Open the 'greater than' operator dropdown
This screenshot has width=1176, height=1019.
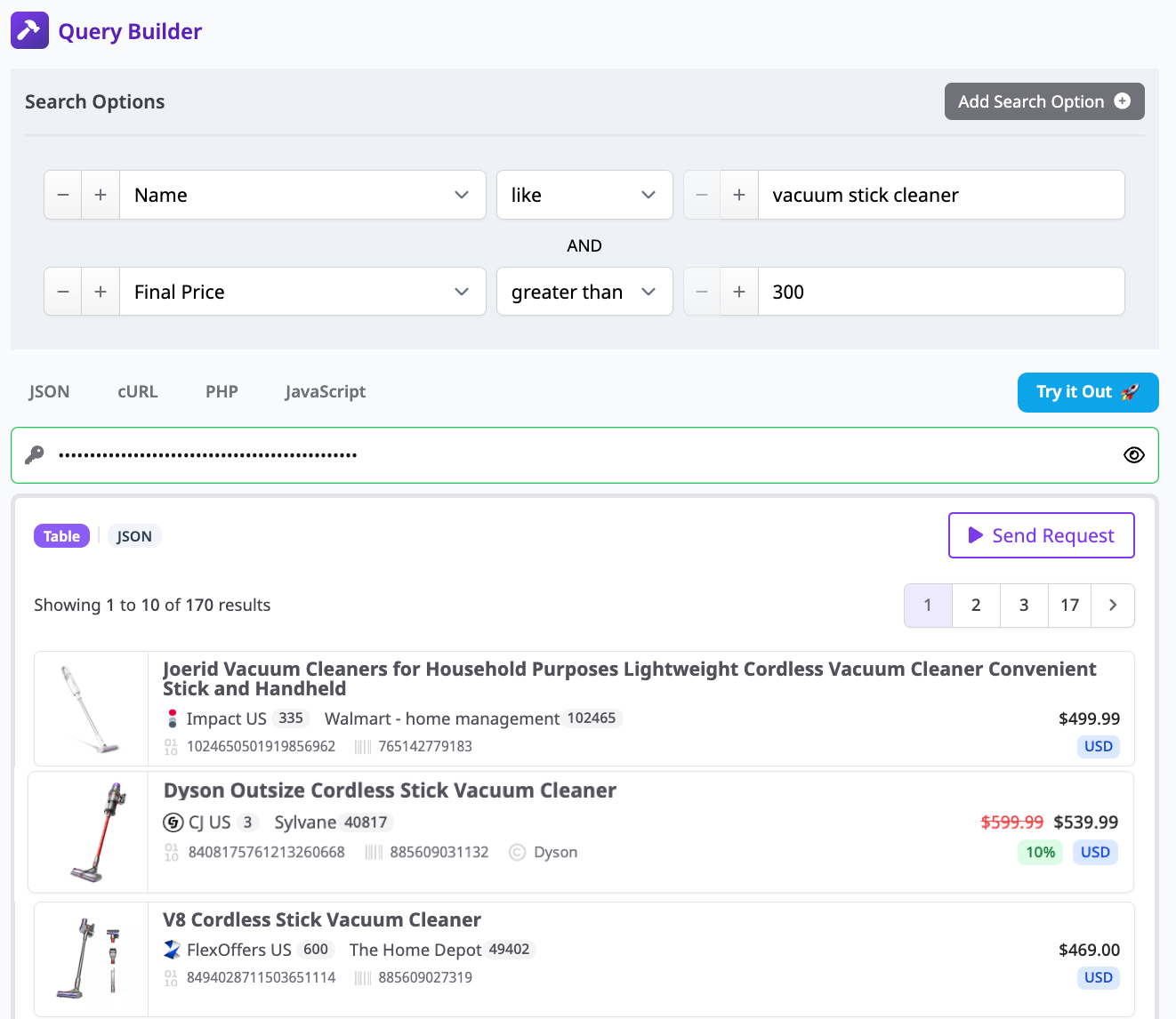pyautogui.click(x=584, y=292)
